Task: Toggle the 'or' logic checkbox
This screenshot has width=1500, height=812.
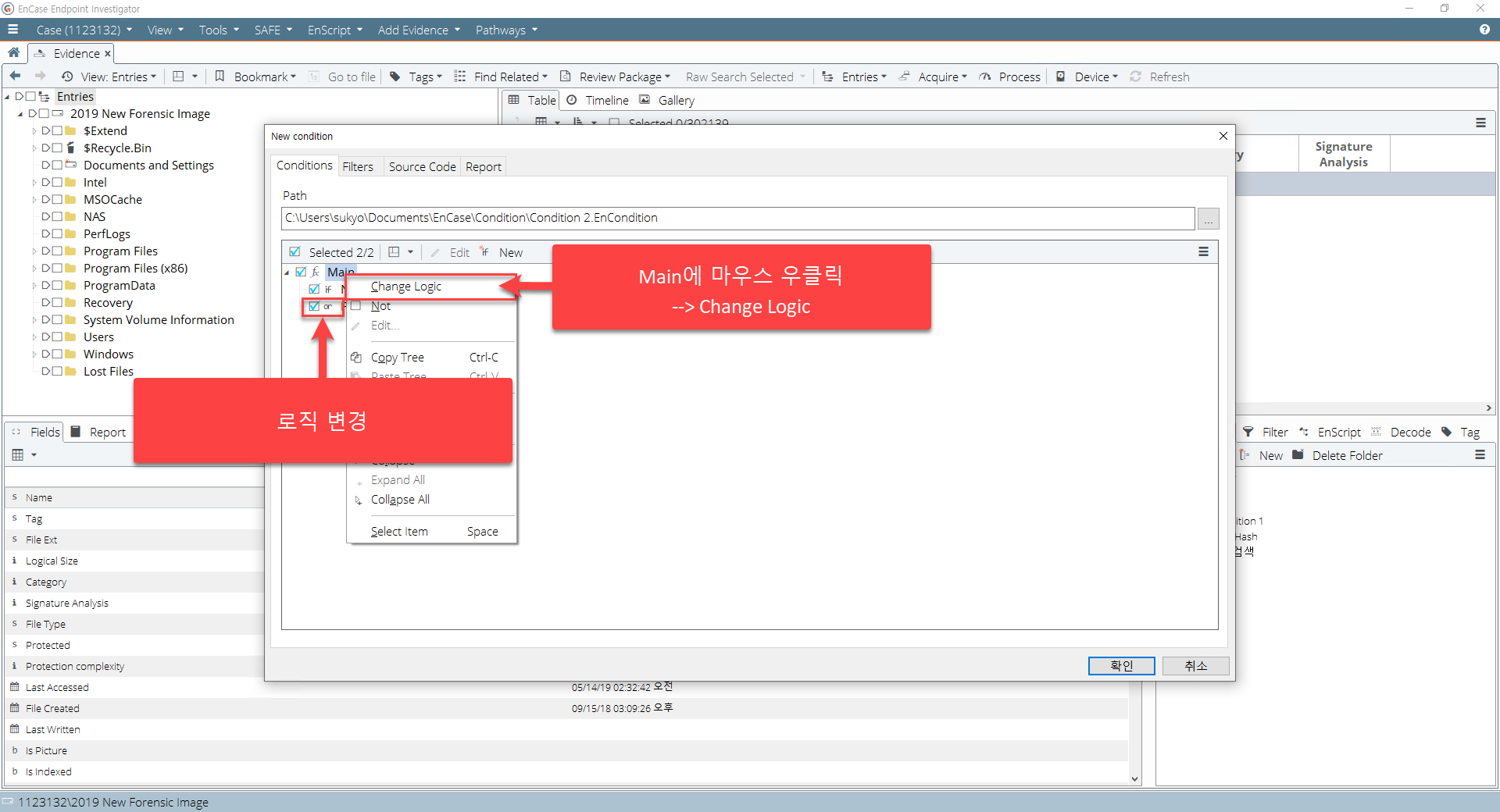Action: [314, 306]
